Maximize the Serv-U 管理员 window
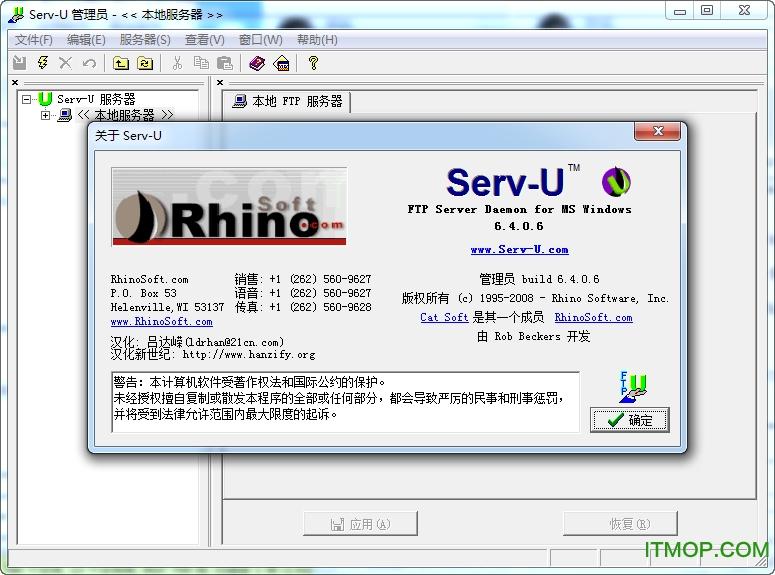 (707, 10)
